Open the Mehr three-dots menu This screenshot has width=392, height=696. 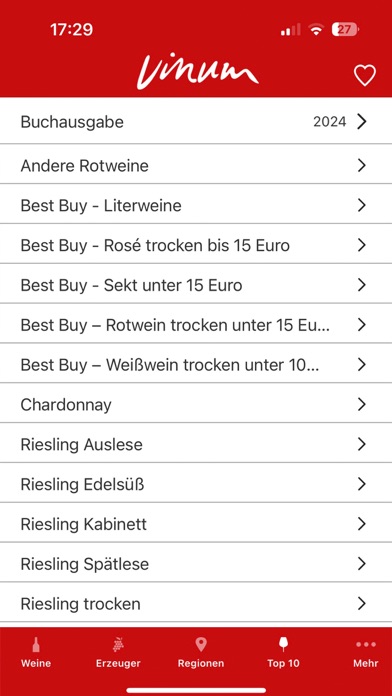[366, 652]
